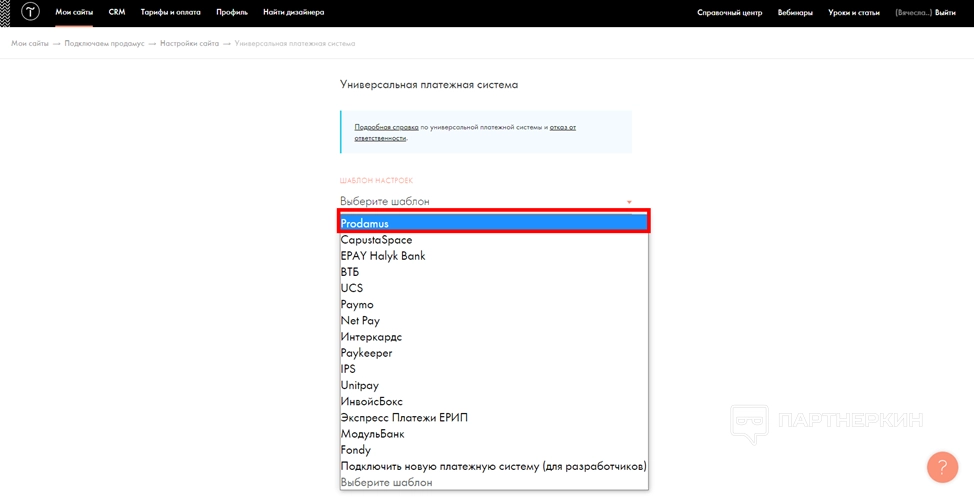This screenshot has height=497, width=974.
Task: Choose Интеркардс option
Action: [x=494, y=337]
